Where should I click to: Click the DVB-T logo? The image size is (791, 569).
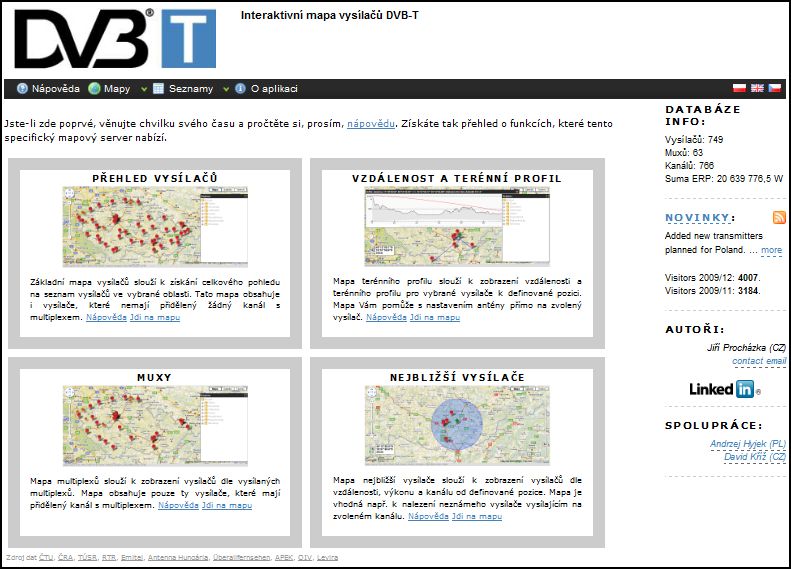[114, 38]
